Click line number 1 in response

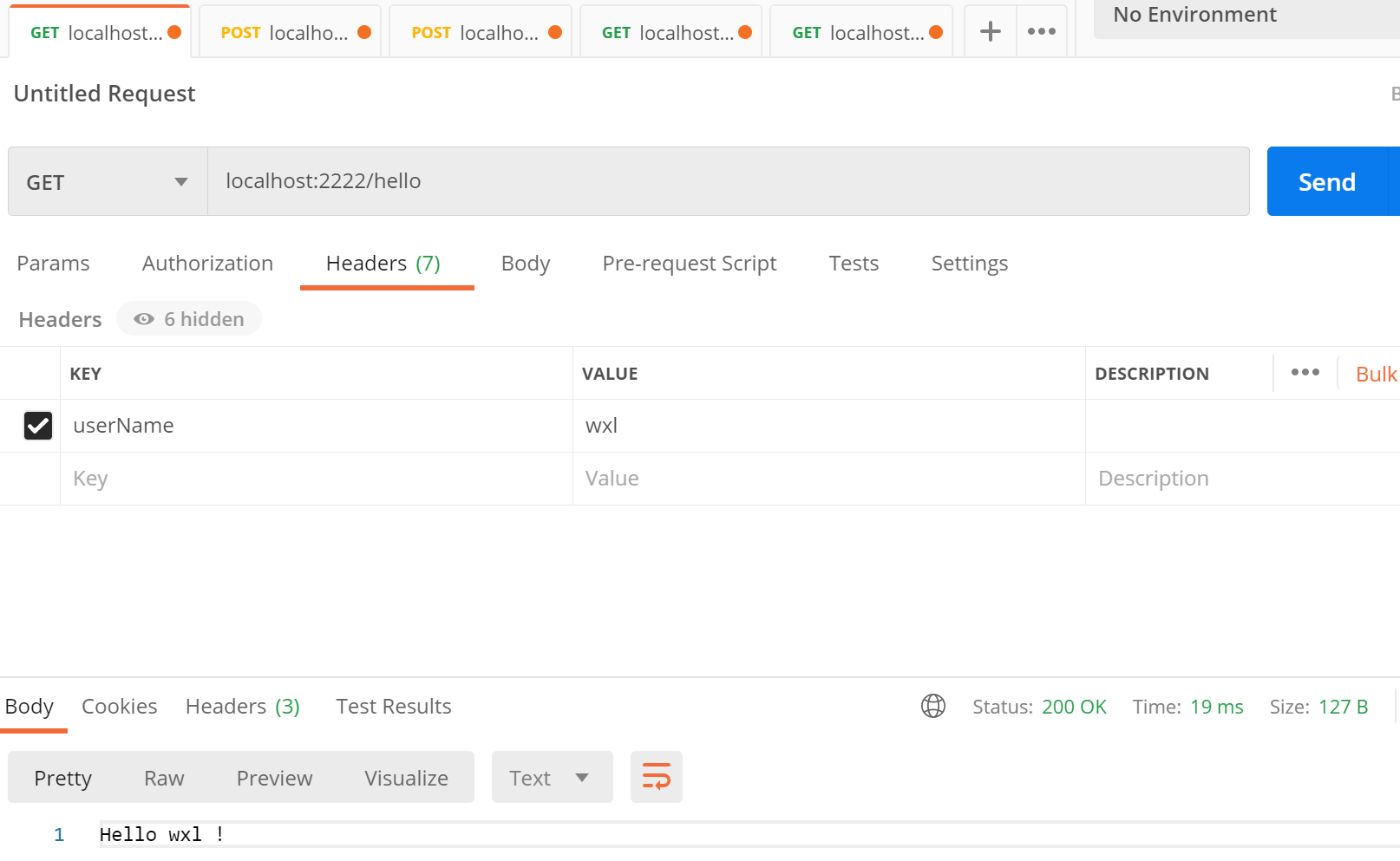pyautogui.click(x=59, y=834)
